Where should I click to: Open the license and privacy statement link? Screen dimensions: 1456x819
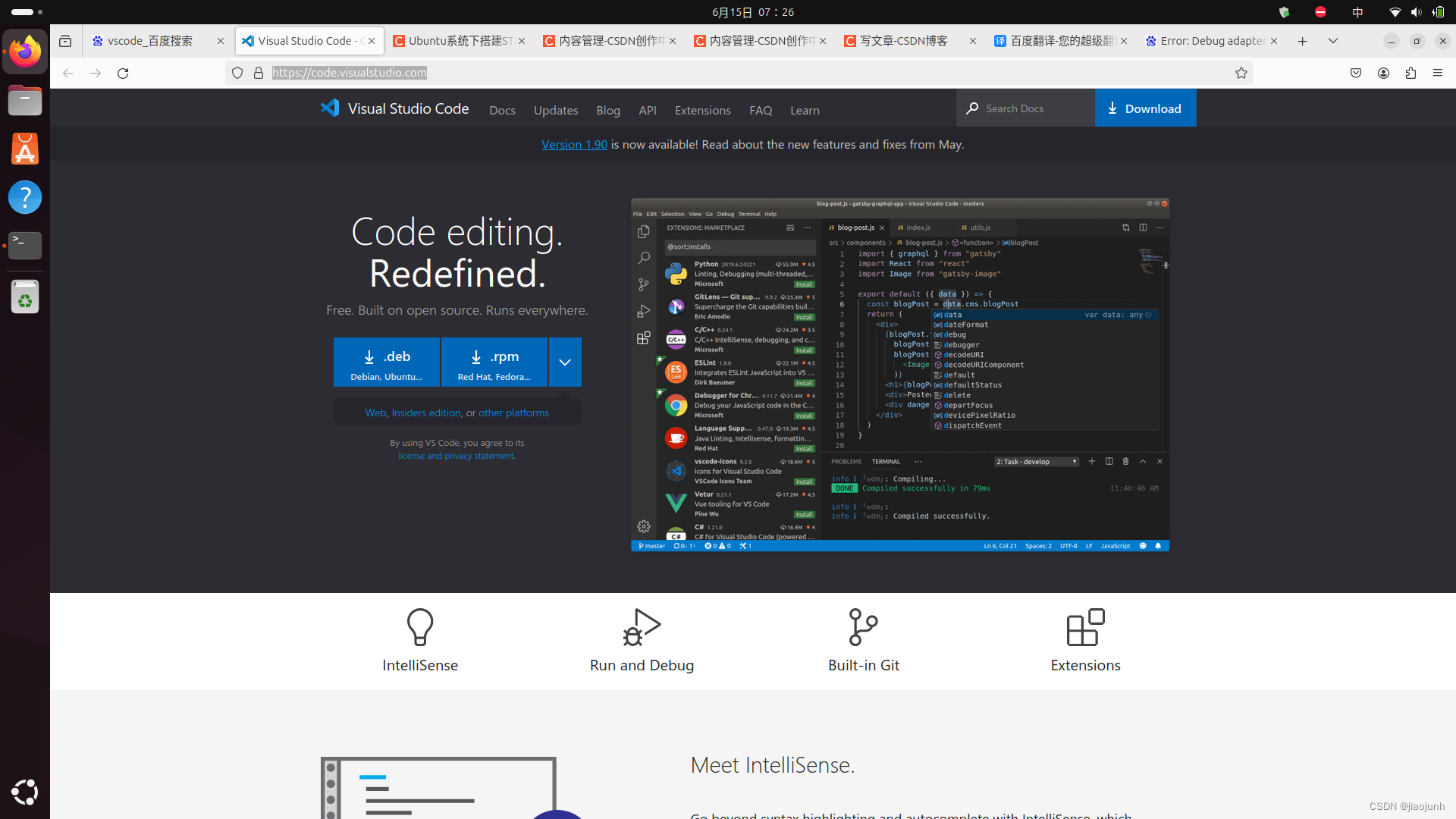point(457,456)
